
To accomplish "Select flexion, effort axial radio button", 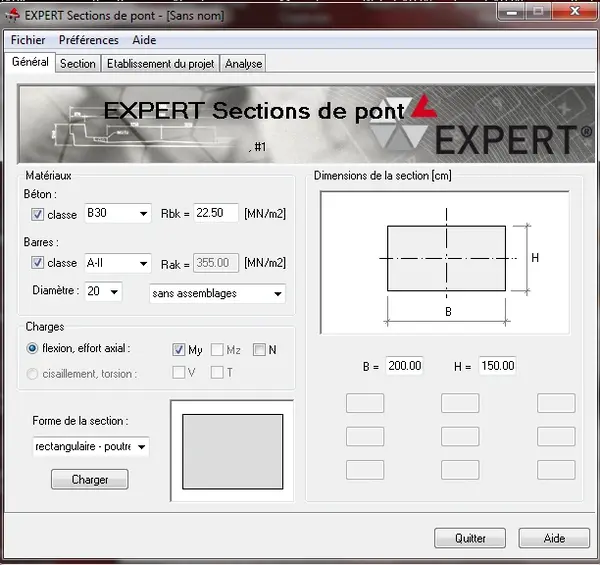I will coord(32,348).
